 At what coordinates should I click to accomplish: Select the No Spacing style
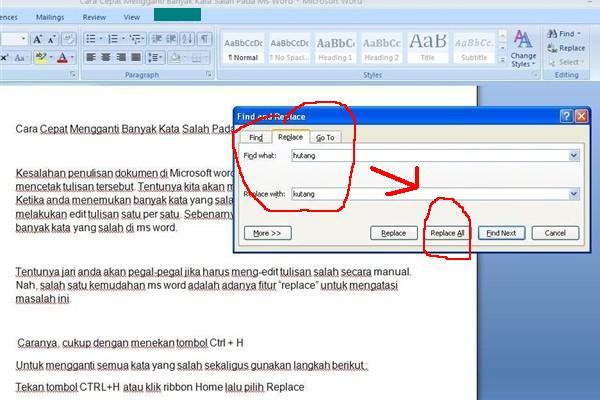[x=290, y=48]
